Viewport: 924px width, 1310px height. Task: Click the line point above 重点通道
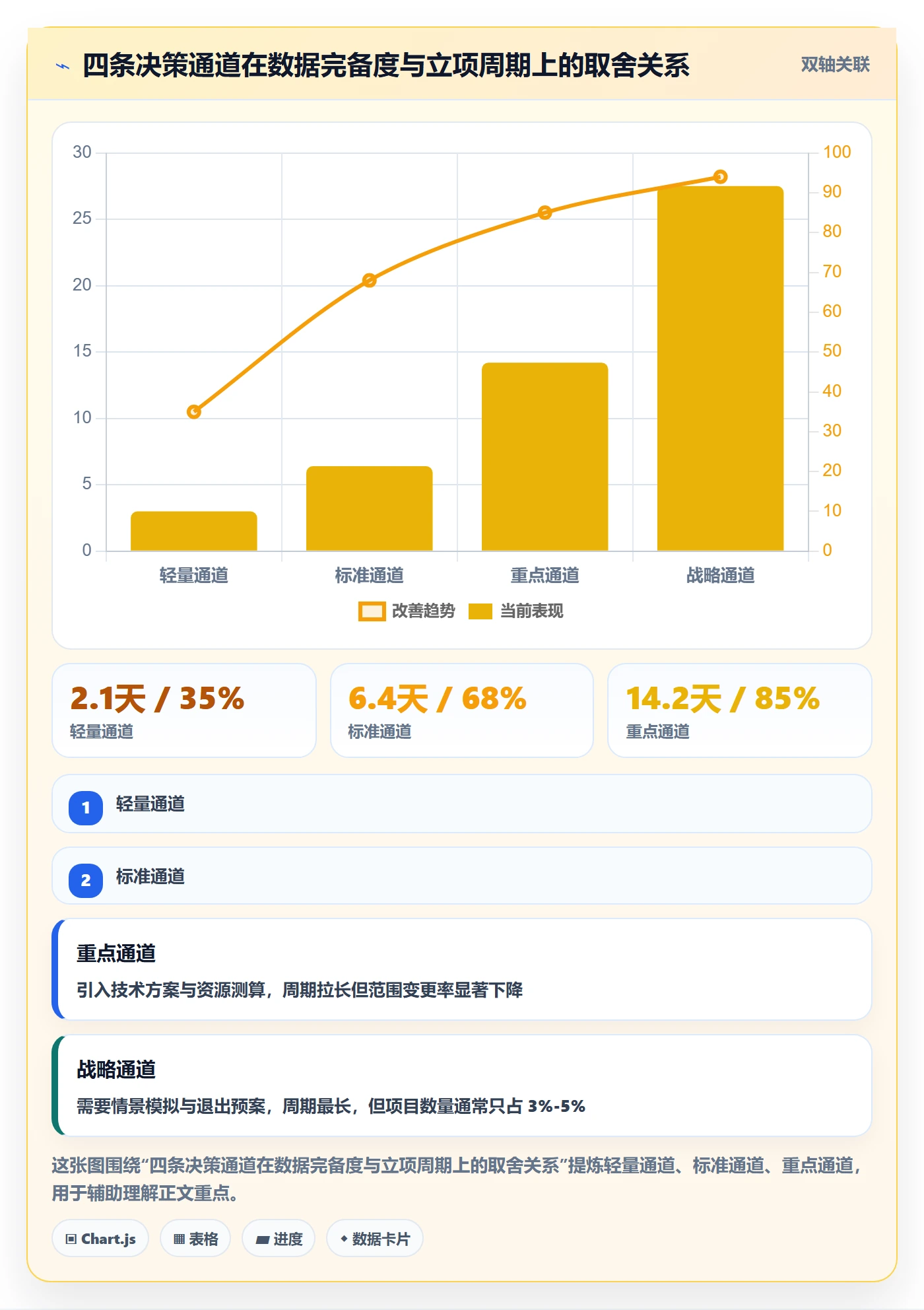[545, 213]
